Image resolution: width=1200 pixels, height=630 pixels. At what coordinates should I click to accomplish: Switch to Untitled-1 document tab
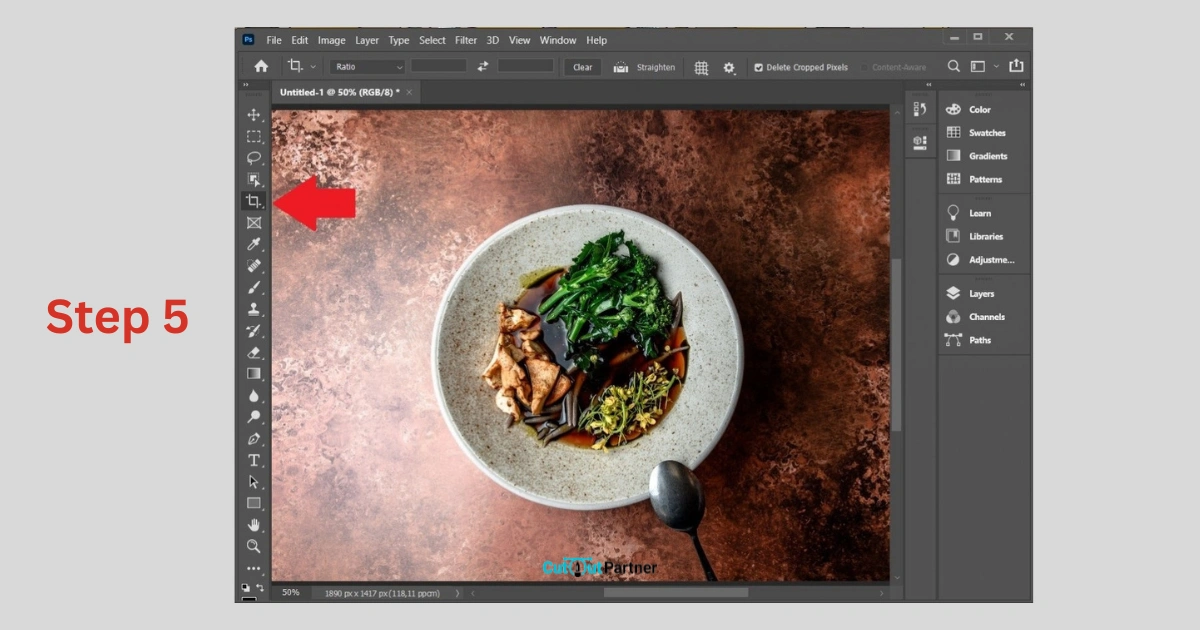(x=338, y=92)
